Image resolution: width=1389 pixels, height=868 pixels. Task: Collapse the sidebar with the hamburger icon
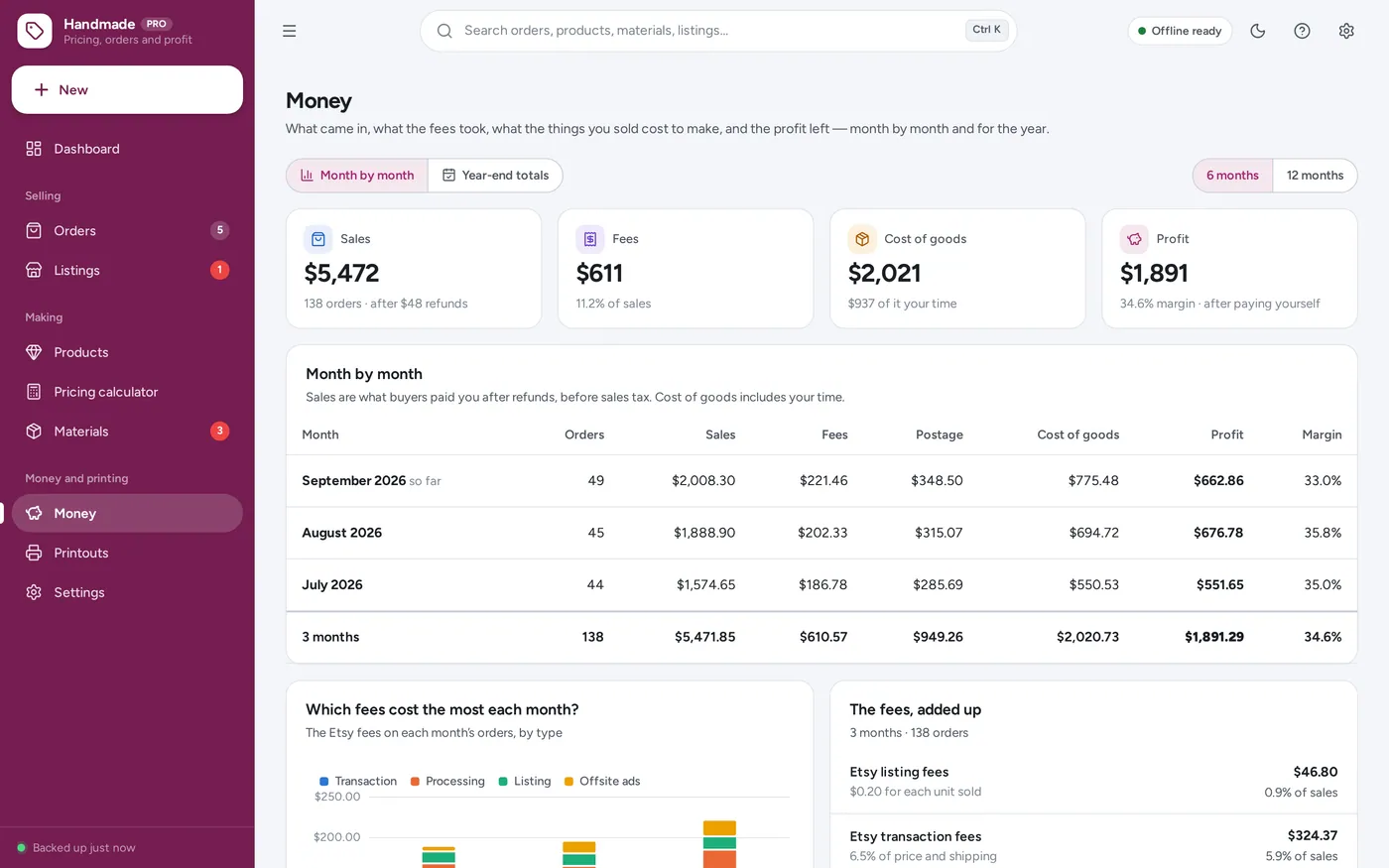[290, 31]
